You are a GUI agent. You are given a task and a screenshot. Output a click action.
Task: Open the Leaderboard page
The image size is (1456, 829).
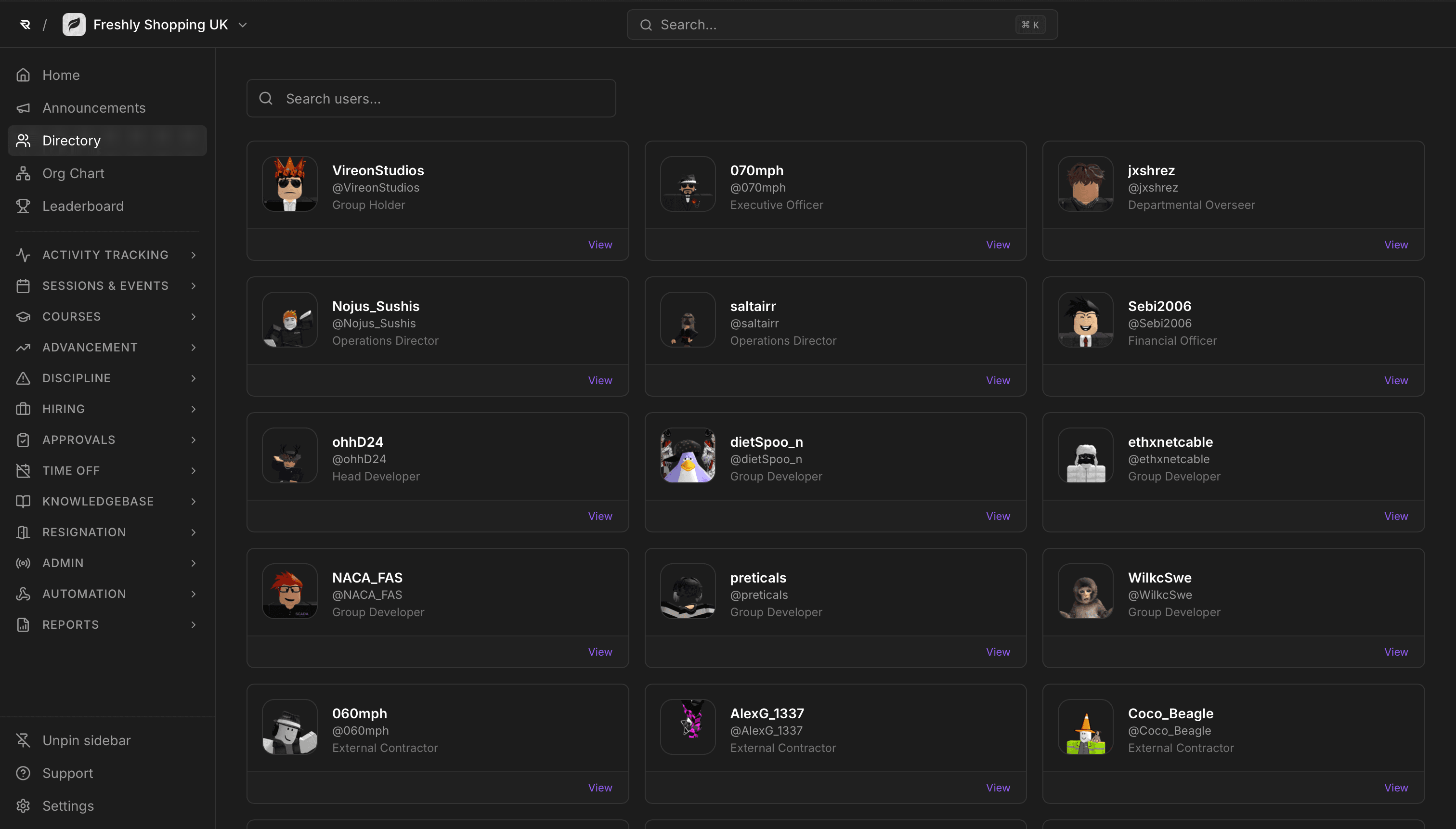click(x=82, y=206)
